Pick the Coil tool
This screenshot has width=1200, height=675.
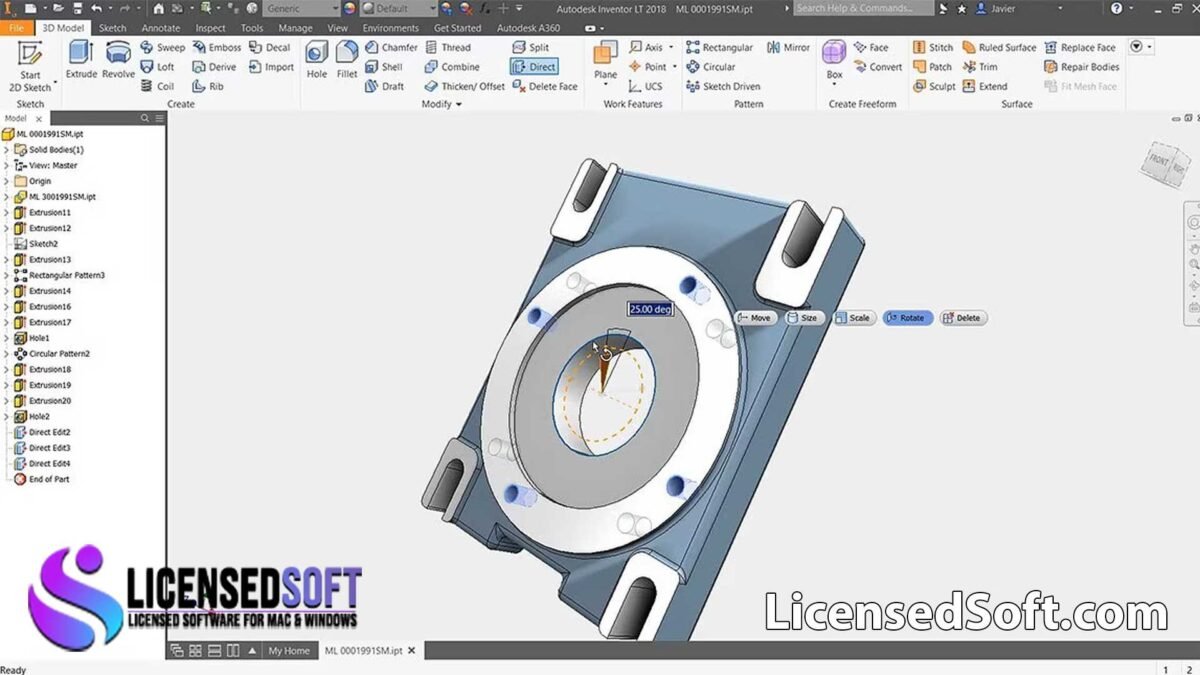(158, 86)
